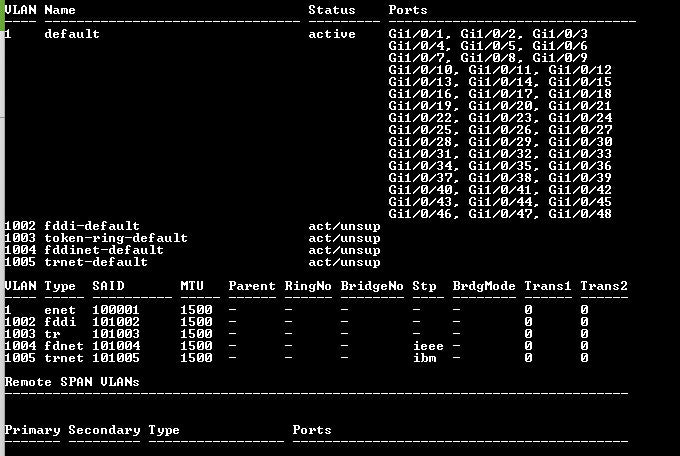The height and width of the screenshot is (456, 680).
Task: Click SAID value '100001'
Action: coord(116,310)
